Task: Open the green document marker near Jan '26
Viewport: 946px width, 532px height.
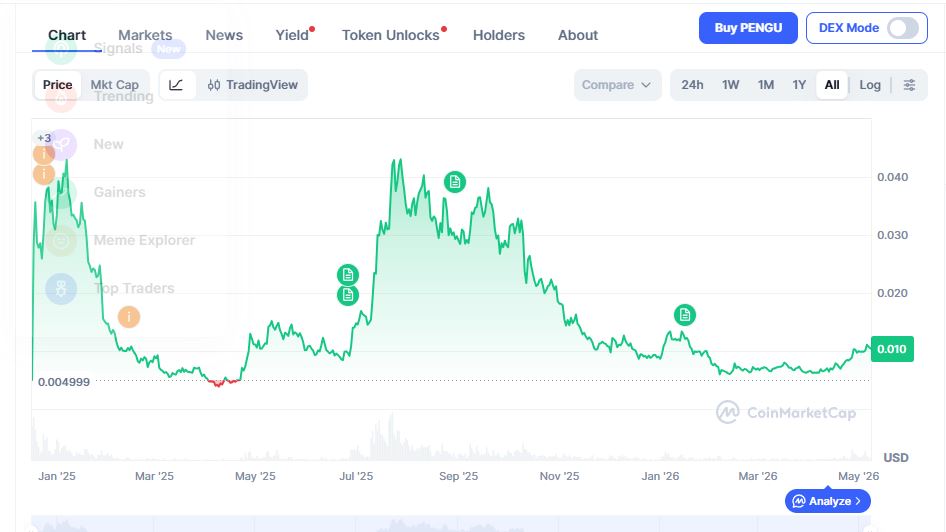Action: point(685,315)
